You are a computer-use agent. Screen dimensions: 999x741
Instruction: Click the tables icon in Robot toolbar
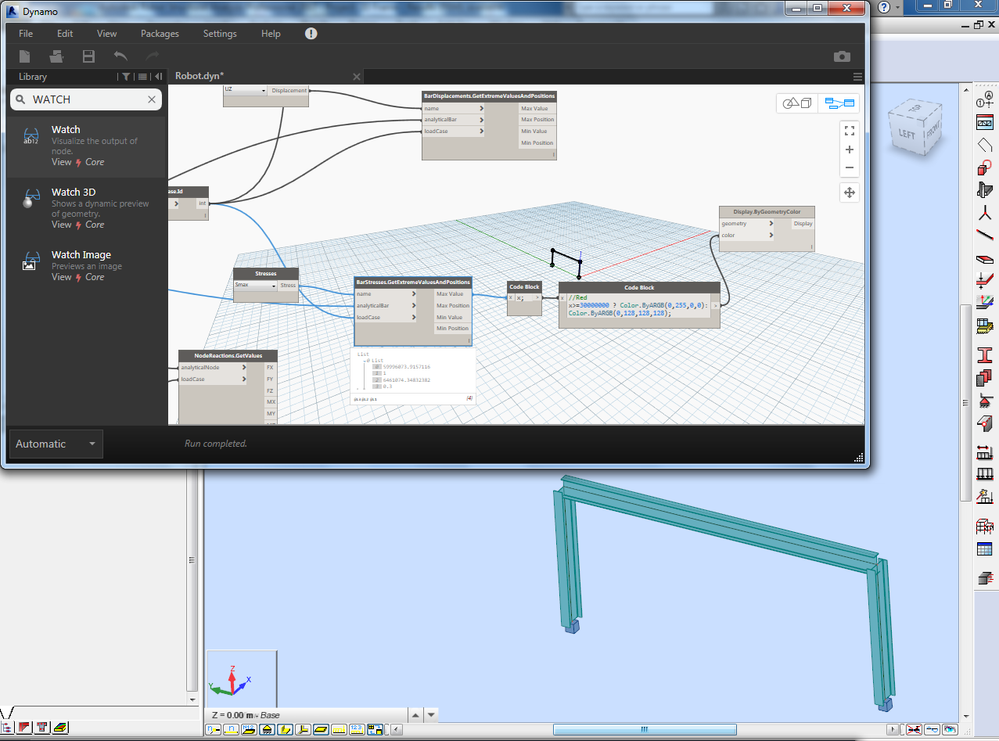click(x=984, y=549)
